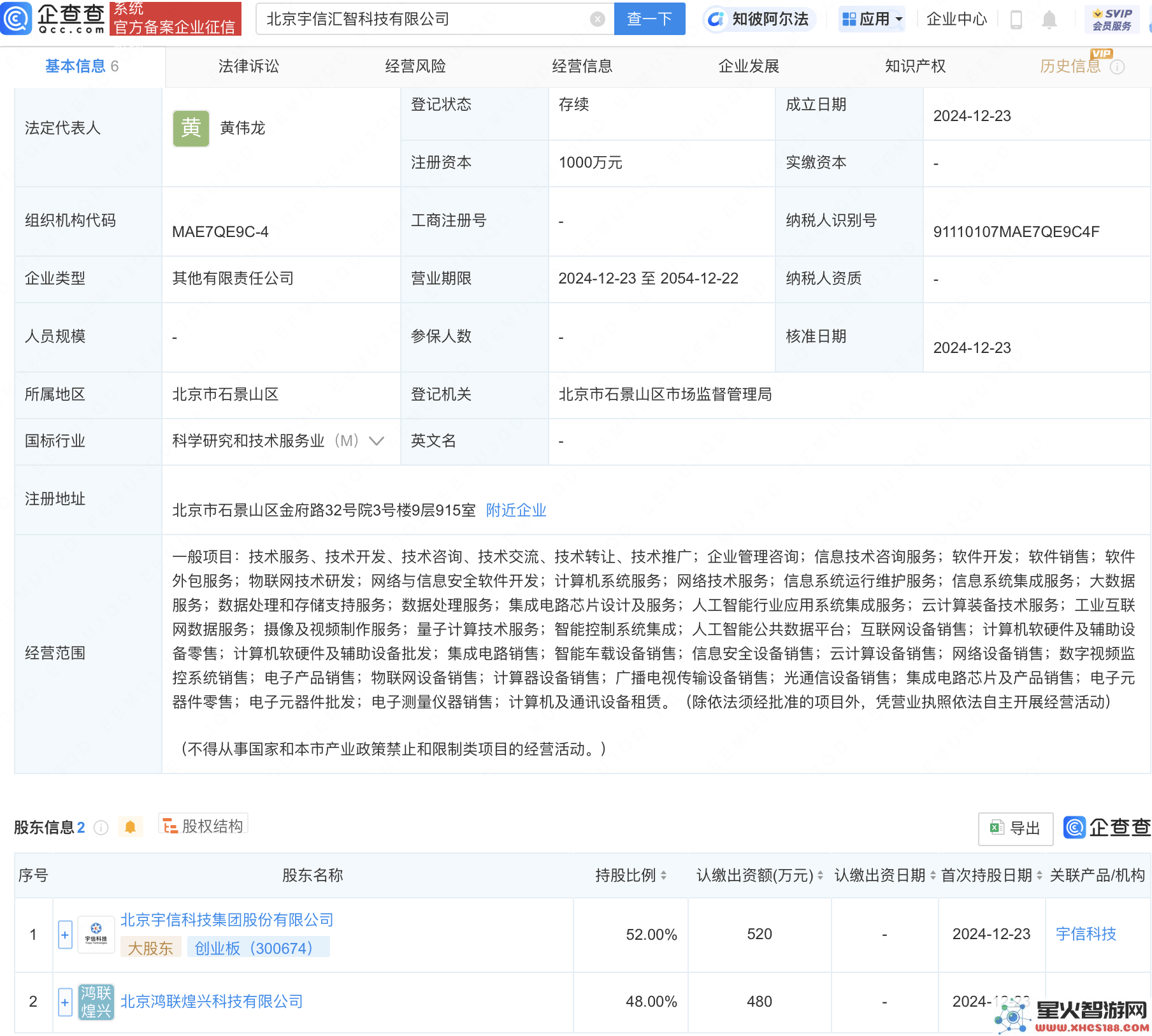1152x1036 pixels.
Task: Switch to 企业发展 tab
Action: click(749, 66)
